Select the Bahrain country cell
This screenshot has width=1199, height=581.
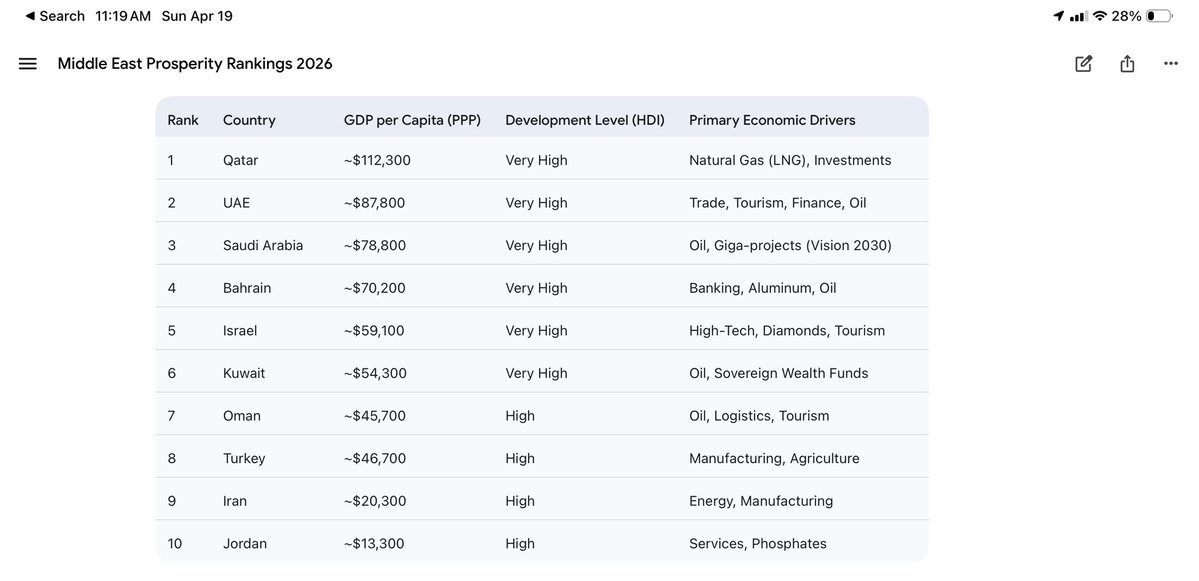tap(247, 288)
